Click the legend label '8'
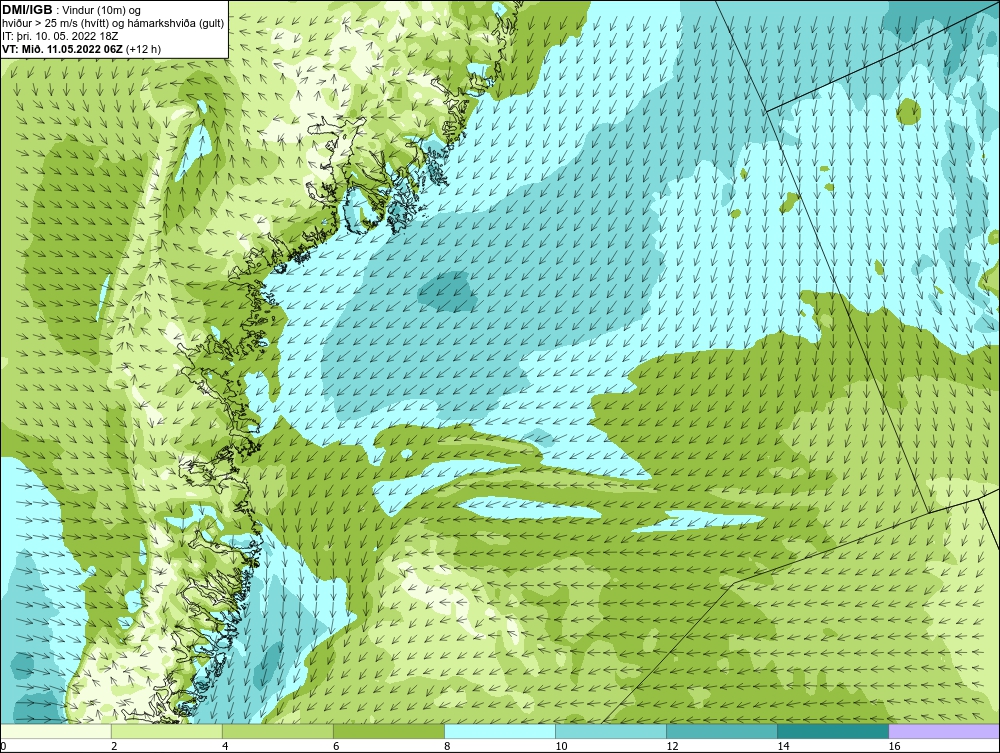This screenshot has height=753, width=1000. coord(448,746)
